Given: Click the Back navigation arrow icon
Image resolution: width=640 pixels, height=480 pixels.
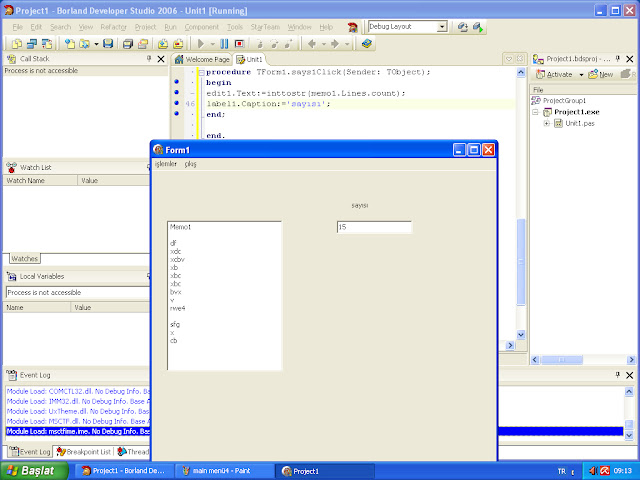Looking at the screenshot, I should tap(312, 44).
